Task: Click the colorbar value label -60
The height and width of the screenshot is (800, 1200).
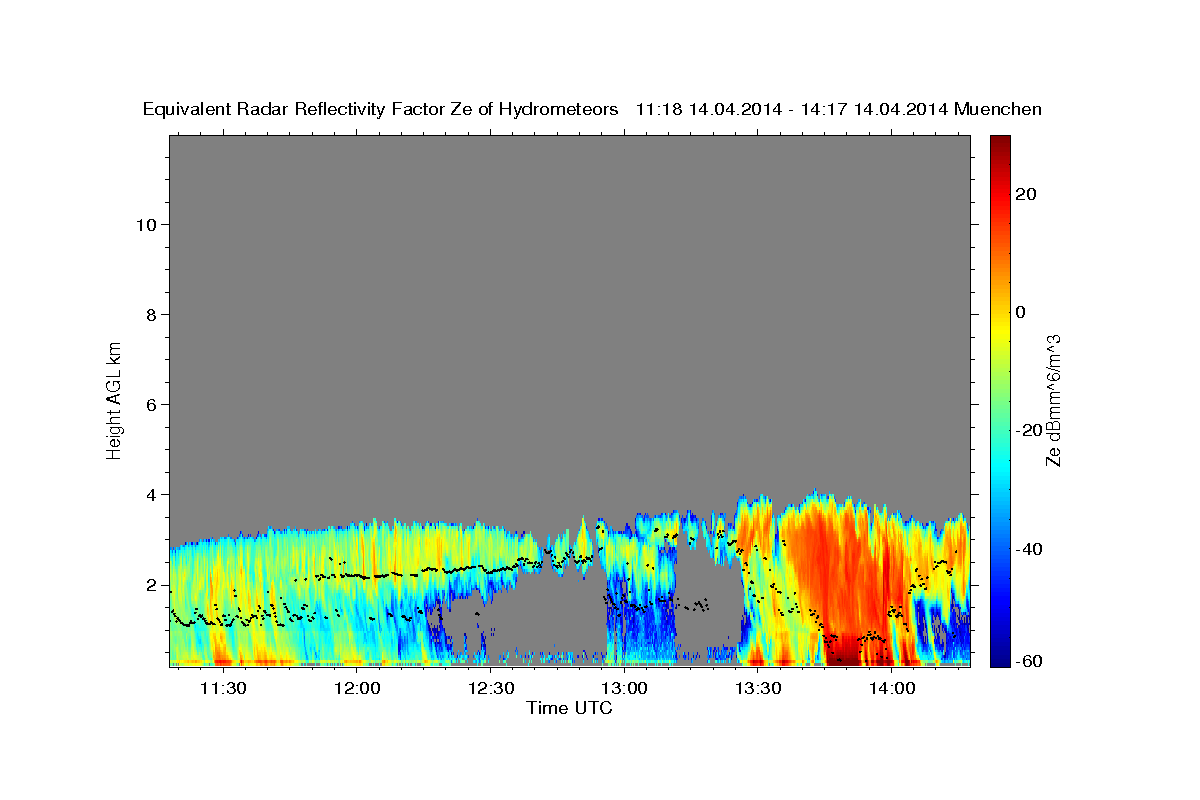Action: click(x=1028, y=661)
